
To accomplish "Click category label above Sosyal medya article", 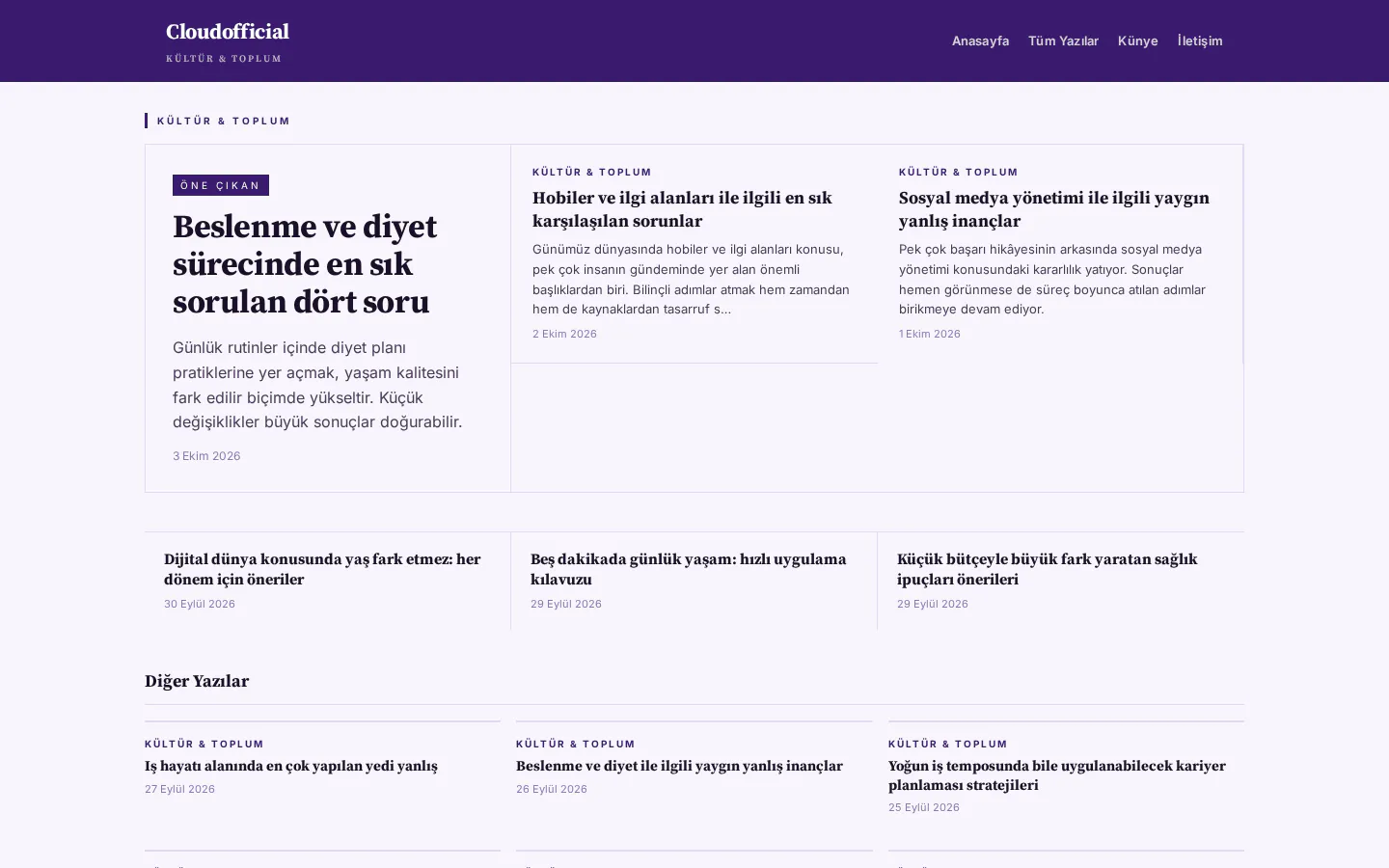I will tap(959, 172).
